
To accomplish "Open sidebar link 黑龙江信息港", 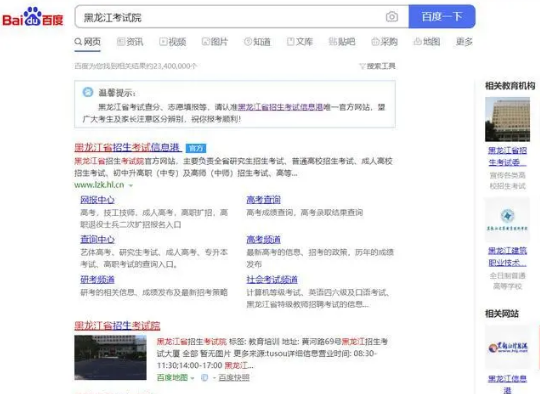I will [x=507, y=384].
